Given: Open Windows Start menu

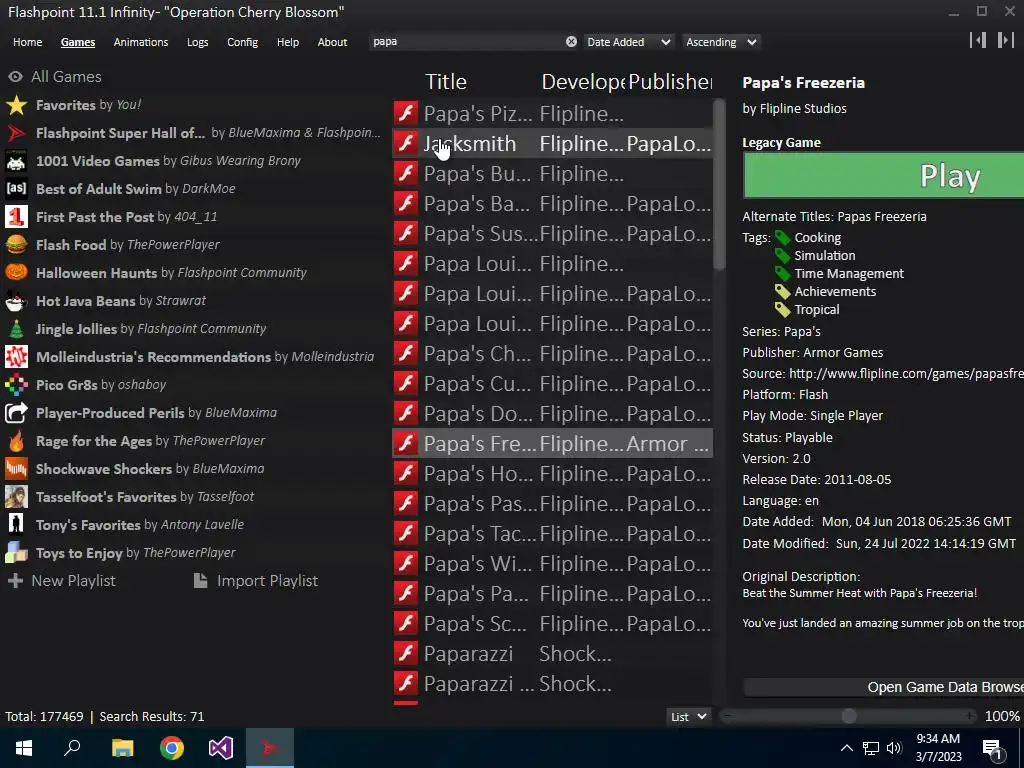Looking at the screenshot, I should 24,748.
